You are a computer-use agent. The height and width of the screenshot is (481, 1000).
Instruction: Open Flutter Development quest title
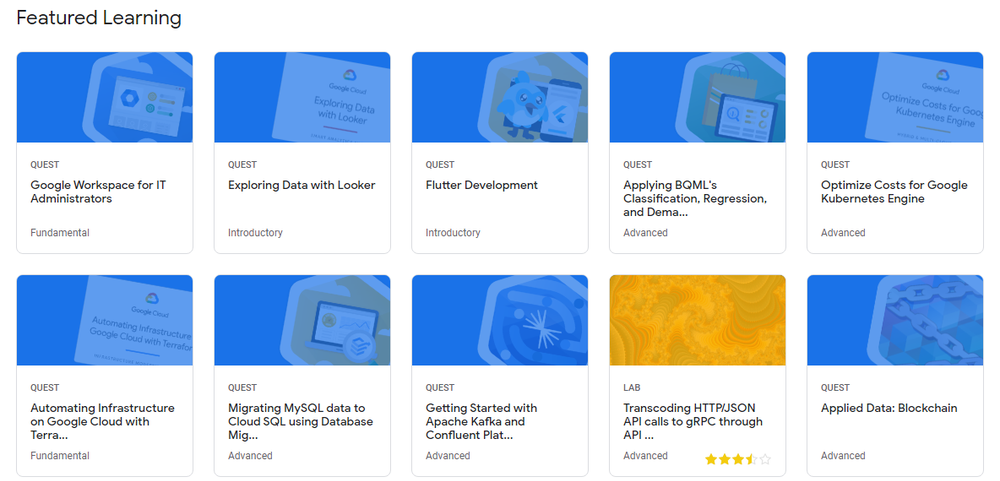482,185
